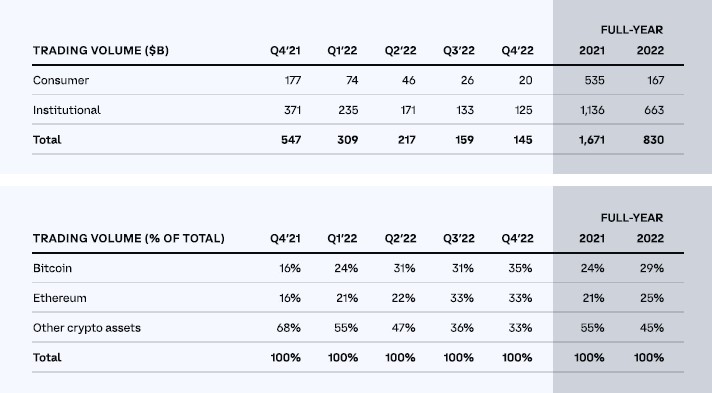Select total 2022 trading volume 830
This screenshot has width=712, height=393.
[653, 140]
